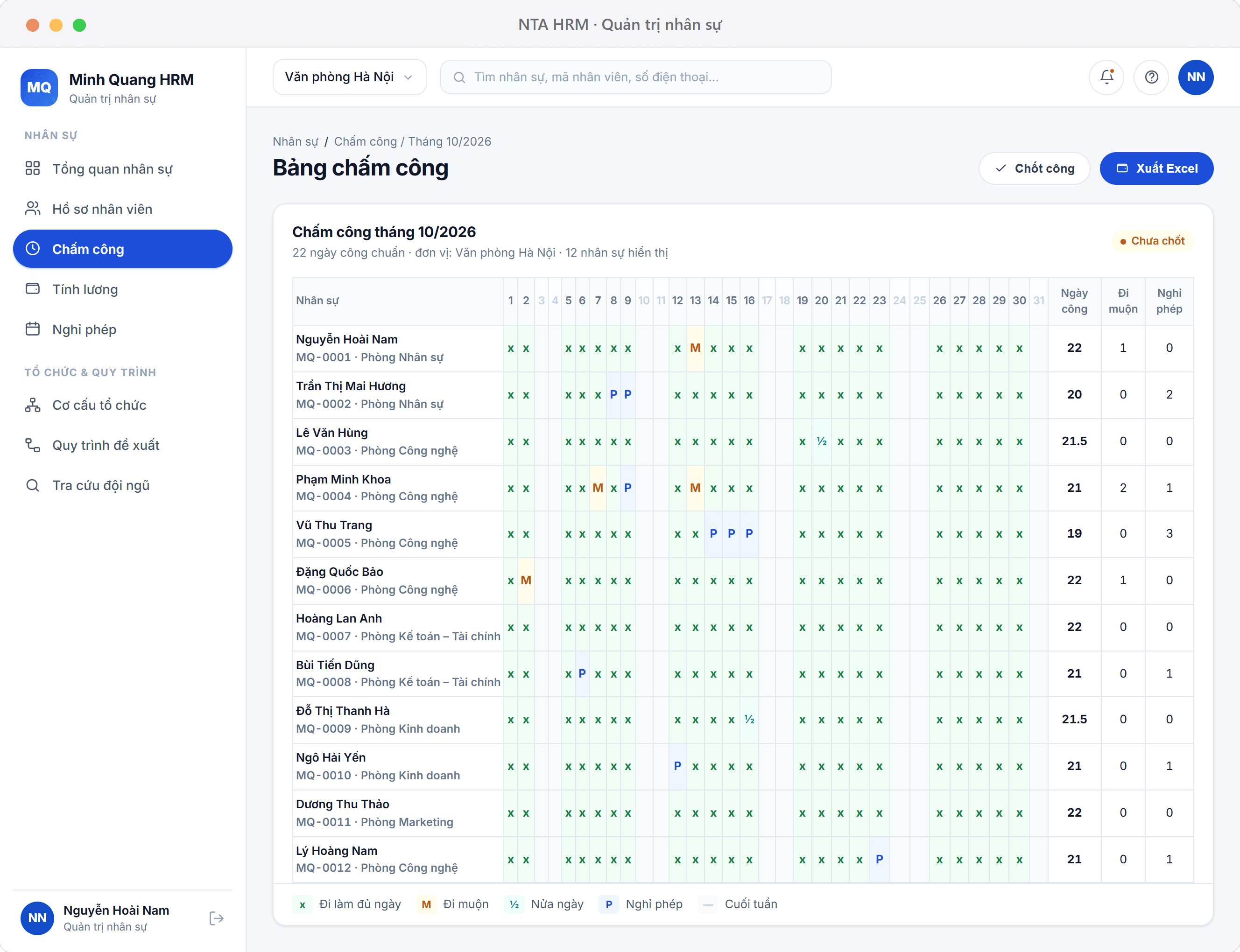Screen dimensions: 1240x952
Task: Click the log out icon beside Nguyễn Hoài Nam
Action: click(x=217, y=918)
